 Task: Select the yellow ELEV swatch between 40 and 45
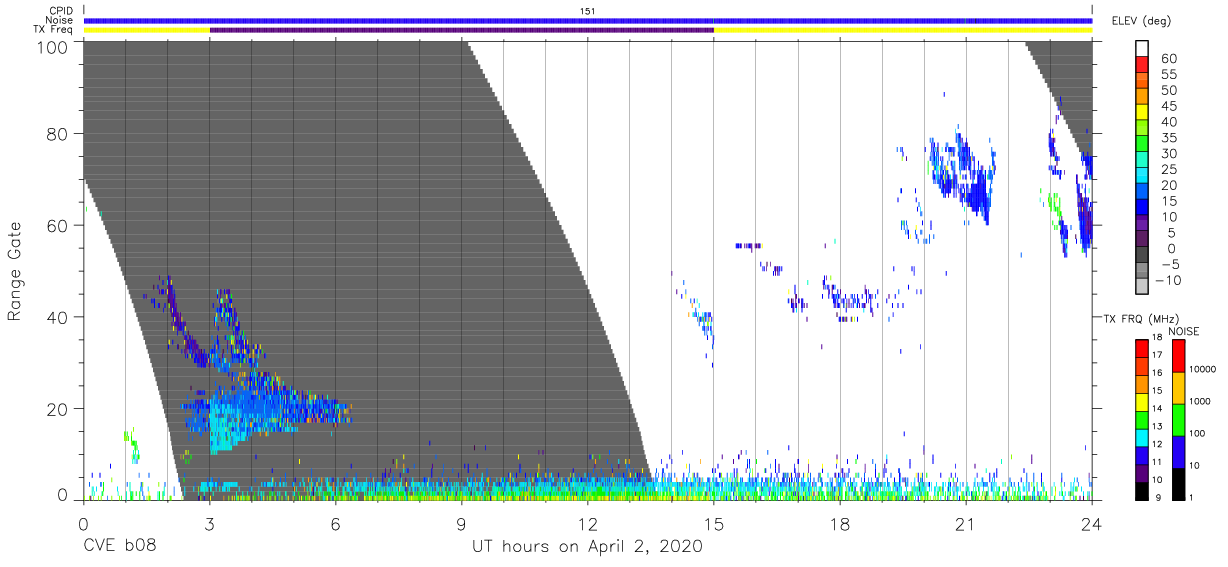pyautogui.click(x=1141, y=113)
